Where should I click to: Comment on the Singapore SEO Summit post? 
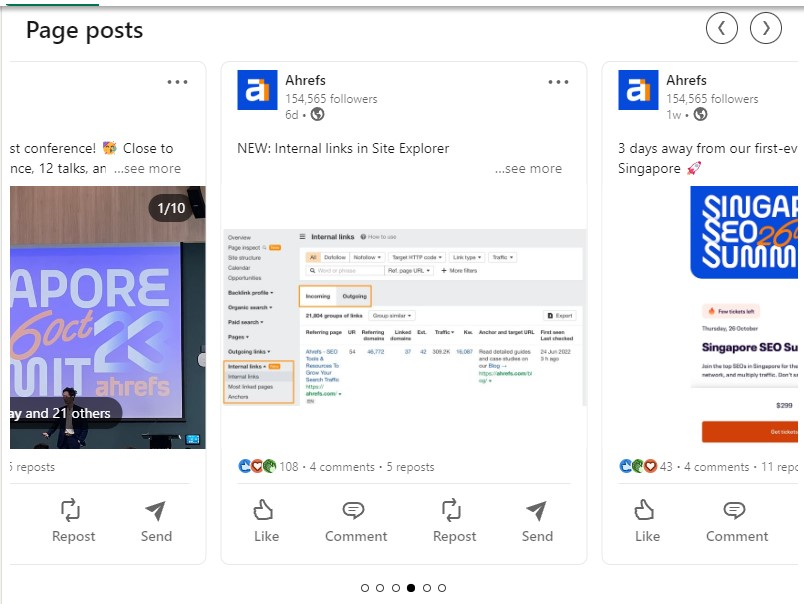click(737, 521)
